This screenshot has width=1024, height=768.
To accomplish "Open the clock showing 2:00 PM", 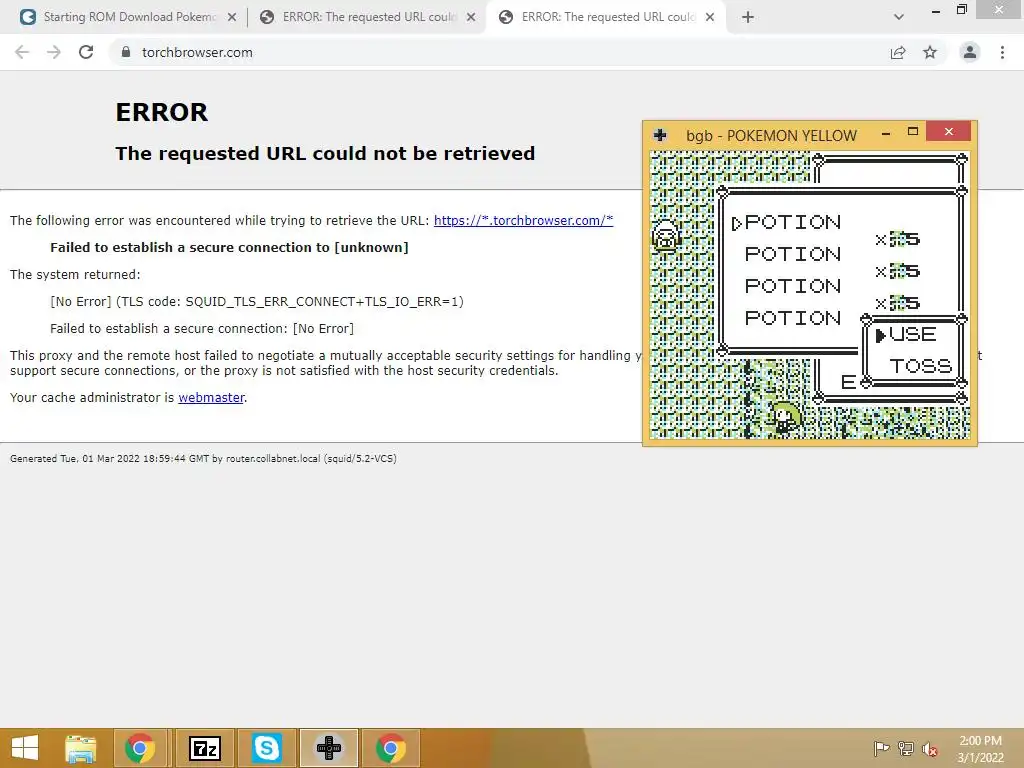I will click(x=980, y=749).
